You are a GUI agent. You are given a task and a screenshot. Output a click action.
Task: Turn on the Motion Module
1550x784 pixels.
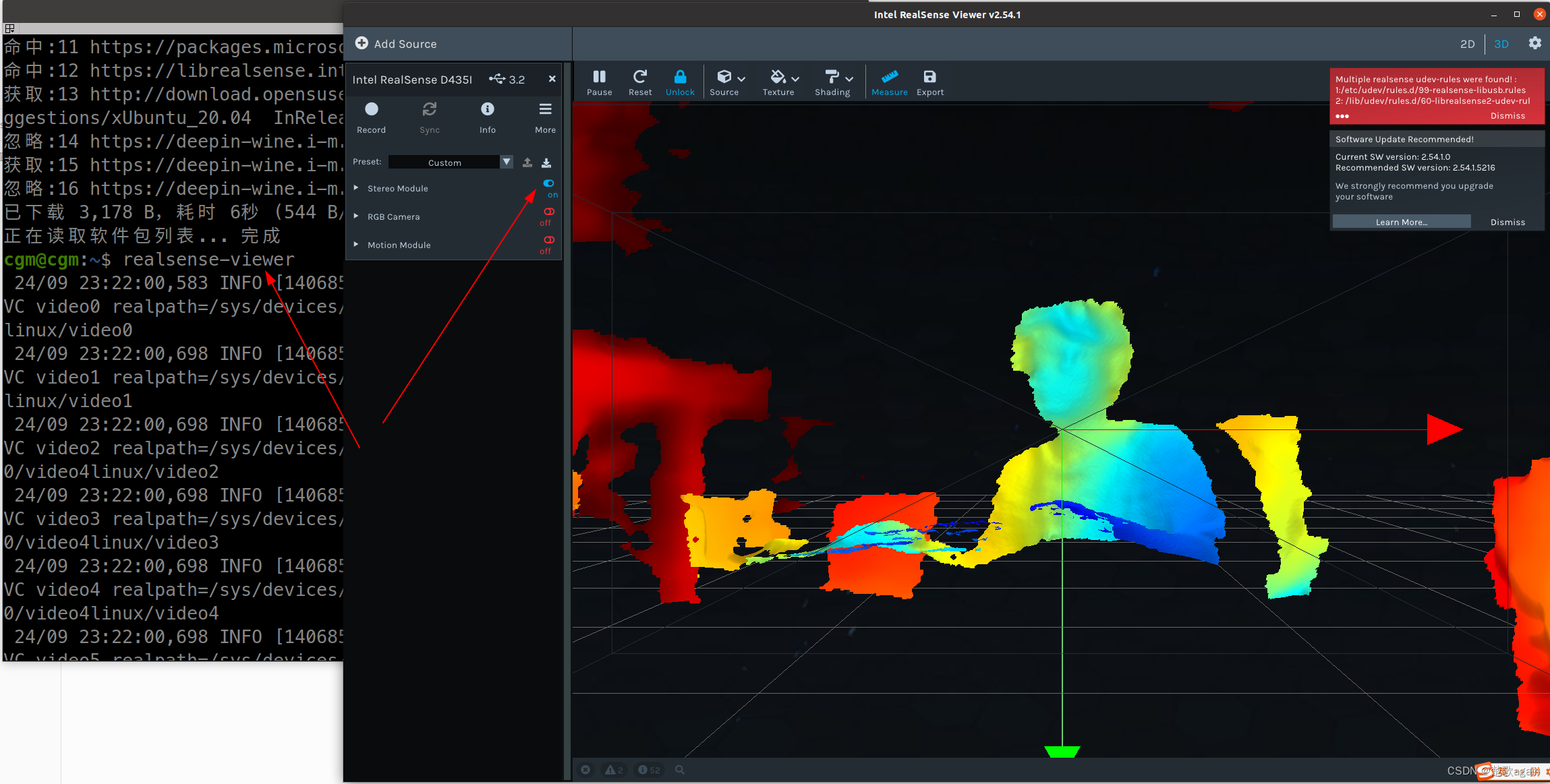[x=548, y=240]
